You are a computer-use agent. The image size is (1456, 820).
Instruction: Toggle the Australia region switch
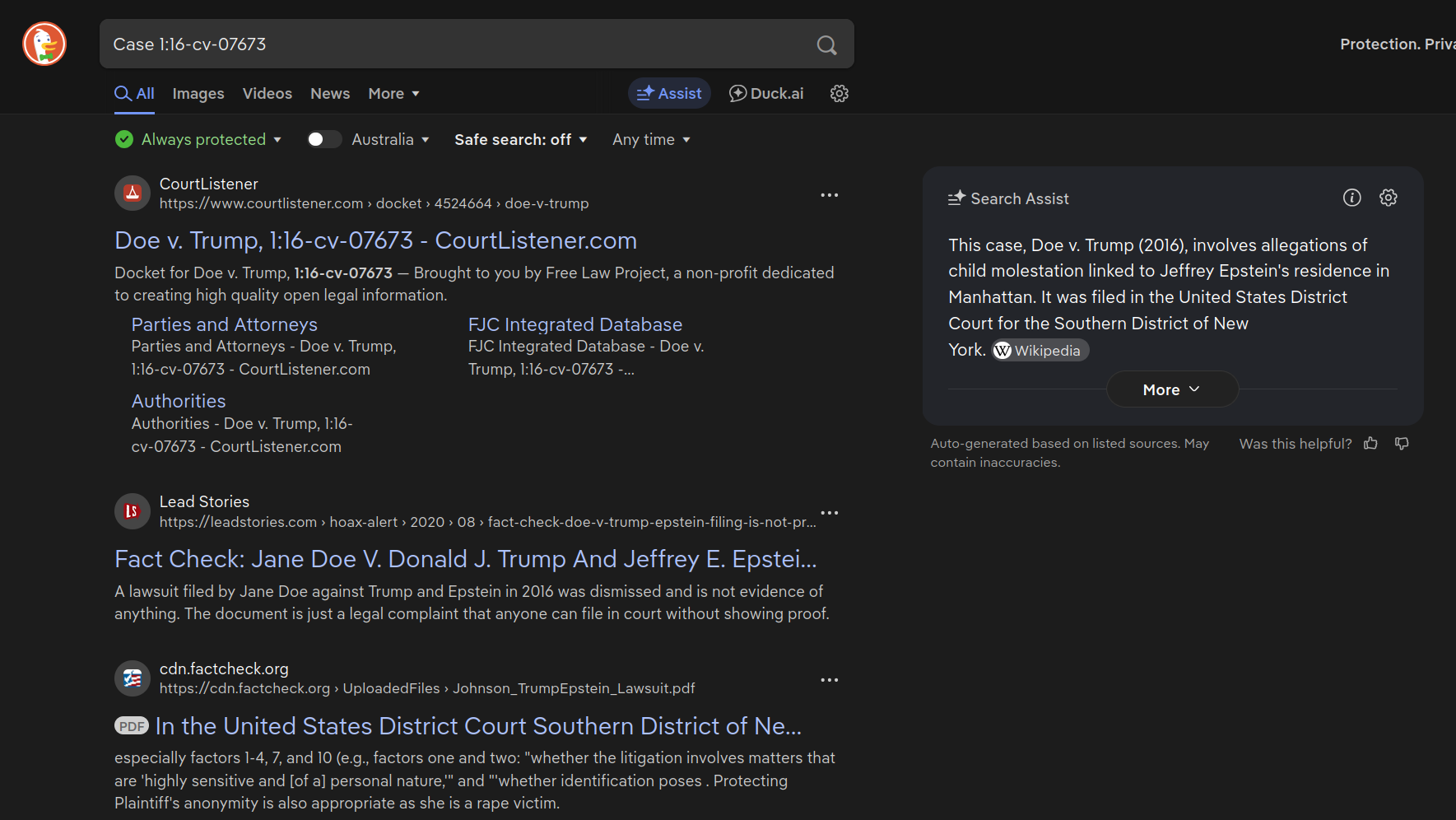point(323,139)
